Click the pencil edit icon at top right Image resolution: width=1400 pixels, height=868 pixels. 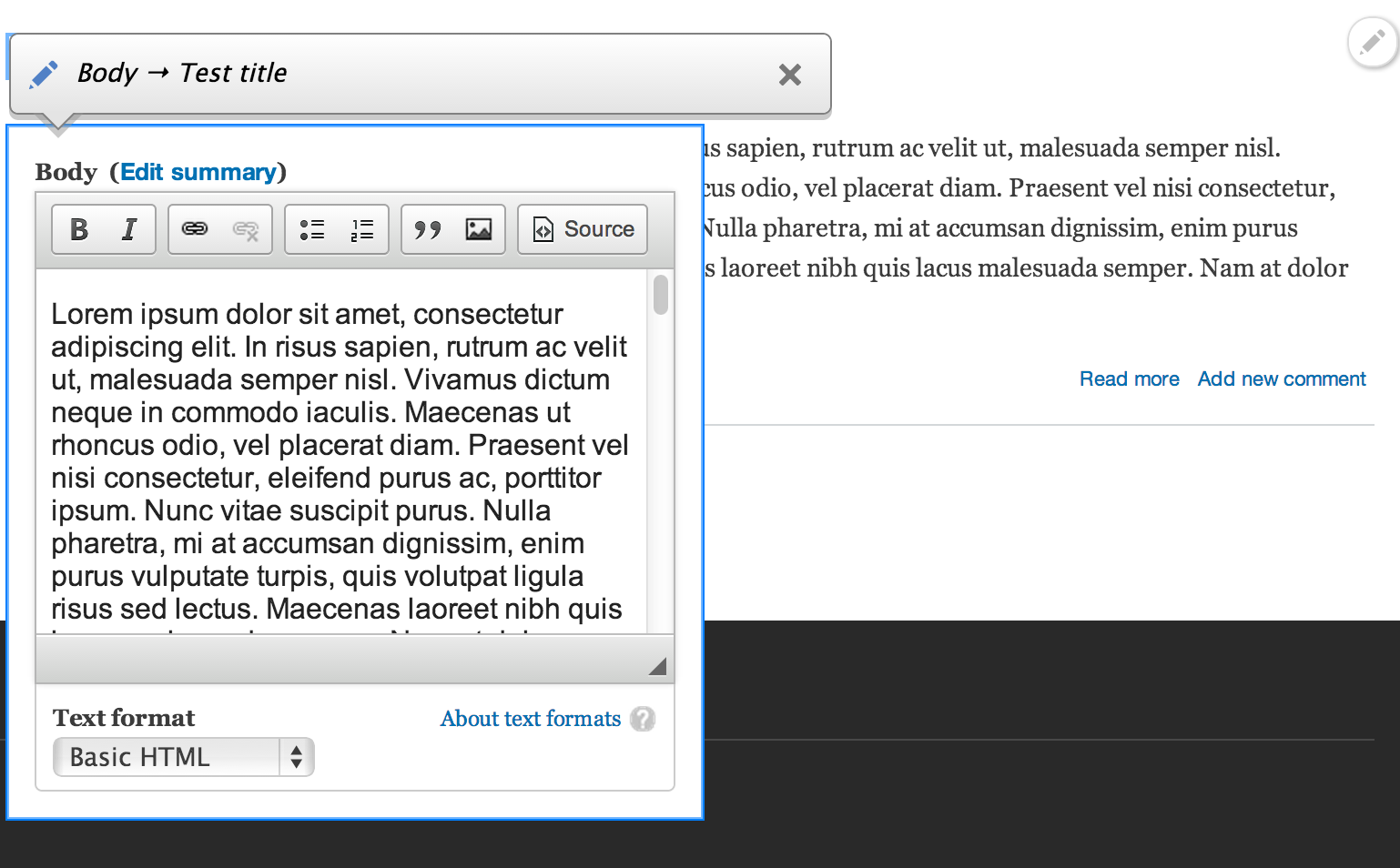coord(1371,42)
